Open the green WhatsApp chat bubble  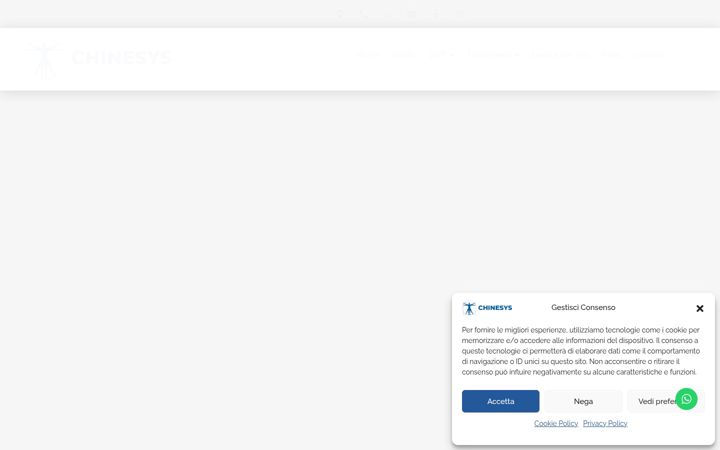click(x=686, y=399)
